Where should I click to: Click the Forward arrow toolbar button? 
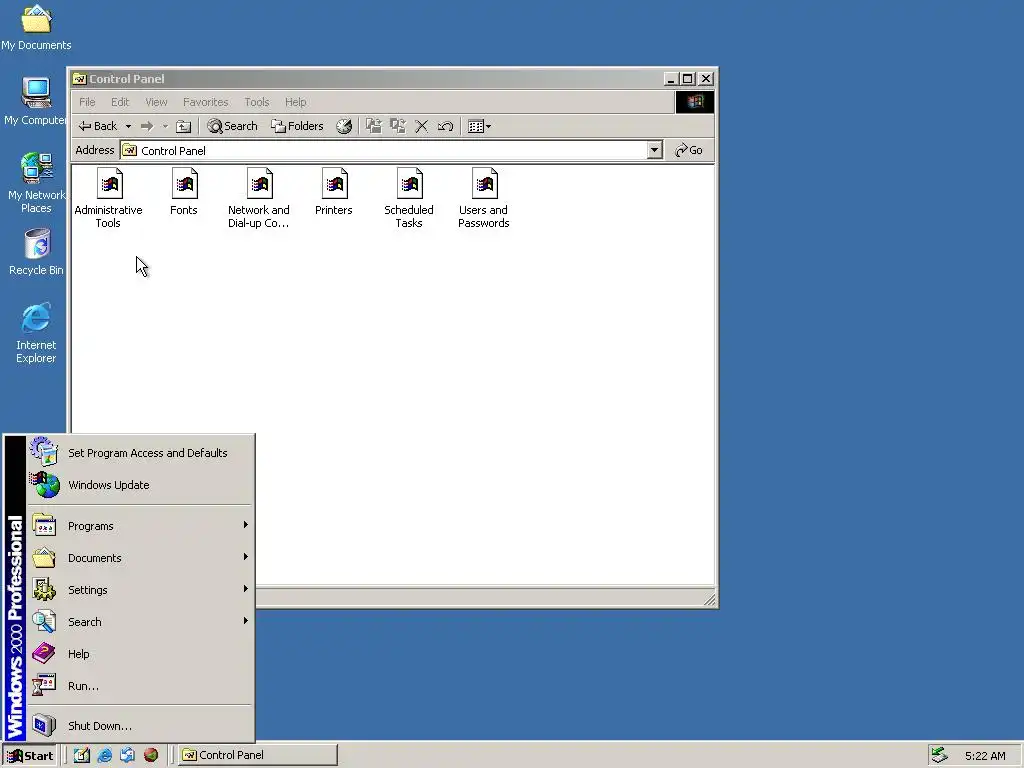tap(147, 126)
